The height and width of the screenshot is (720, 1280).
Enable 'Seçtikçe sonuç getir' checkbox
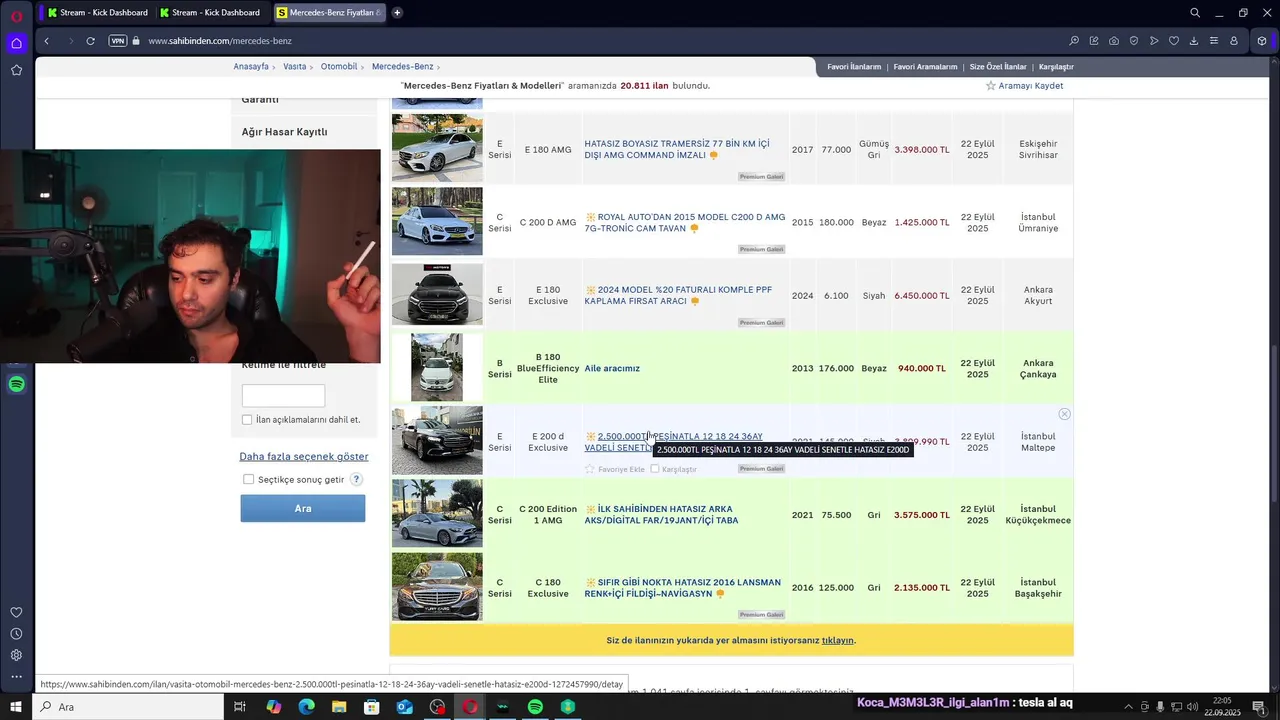248,479
